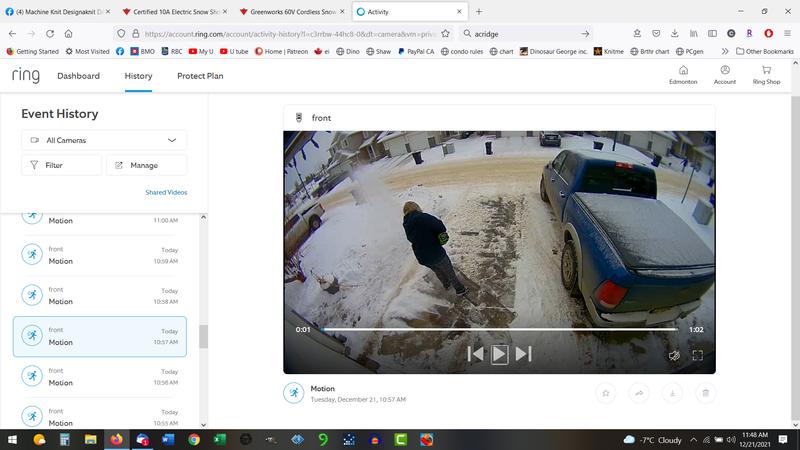Viewport: 800px width, 450px height.
Task: Open Other Bookmarks folder
Action: tap(765, 52)
